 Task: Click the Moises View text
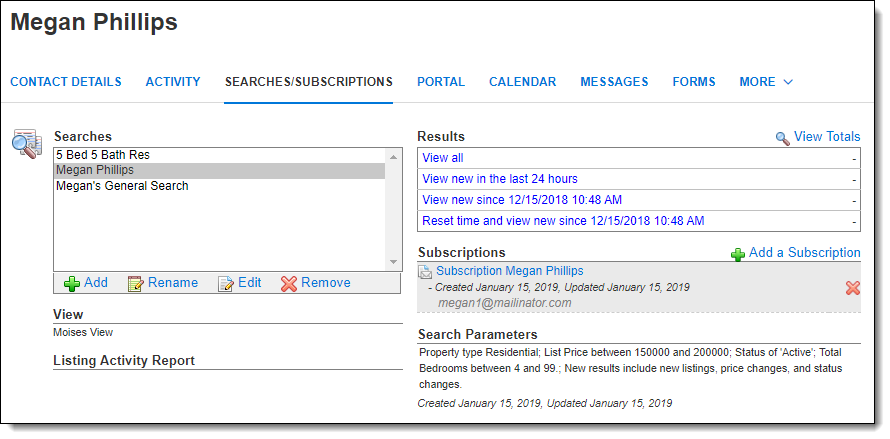83,332
